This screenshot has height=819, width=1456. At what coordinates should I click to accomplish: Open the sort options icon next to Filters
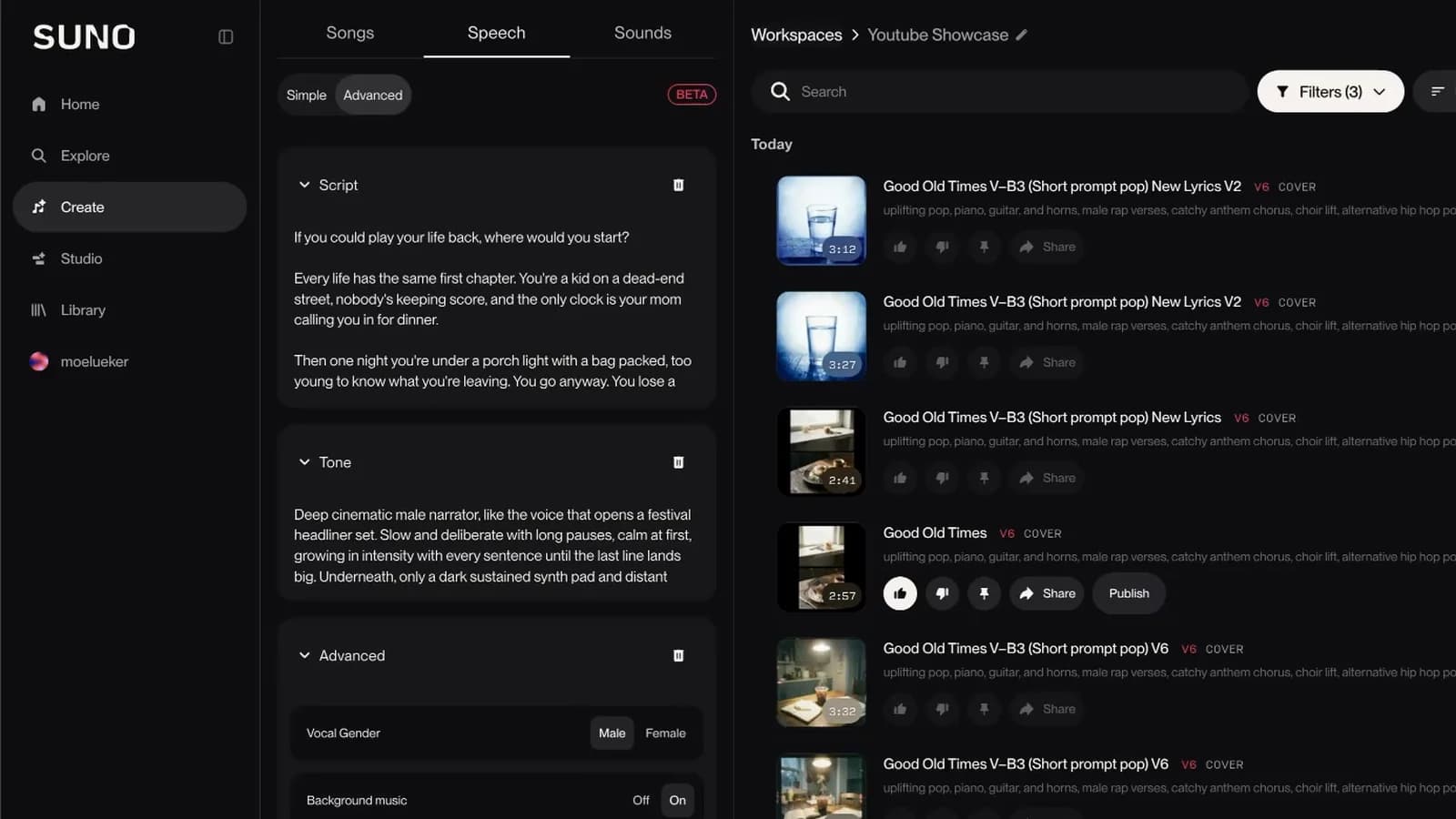click(x=1438, y=91)
